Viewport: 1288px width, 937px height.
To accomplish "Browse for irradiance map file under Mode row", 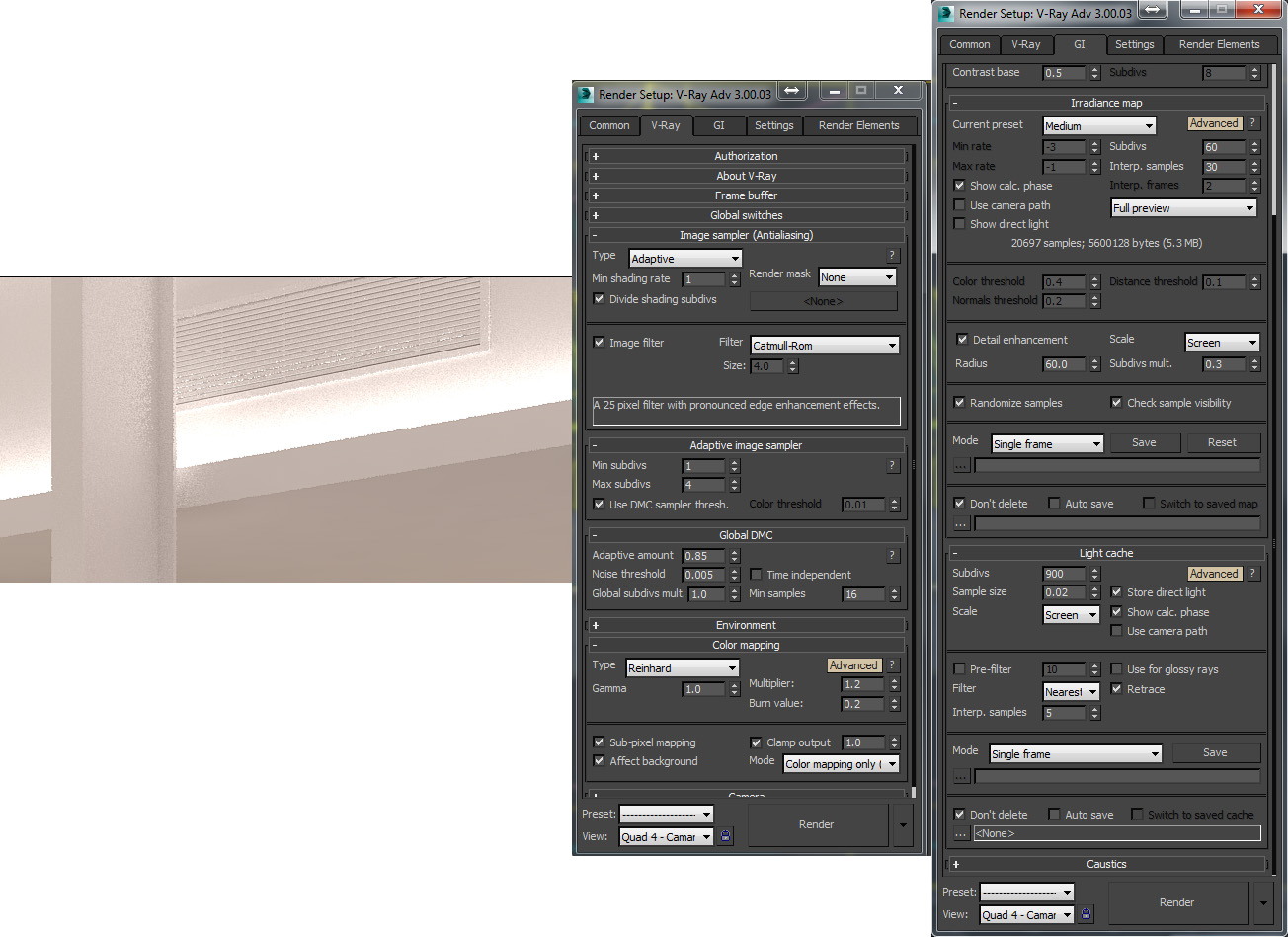I will point(961,465).
